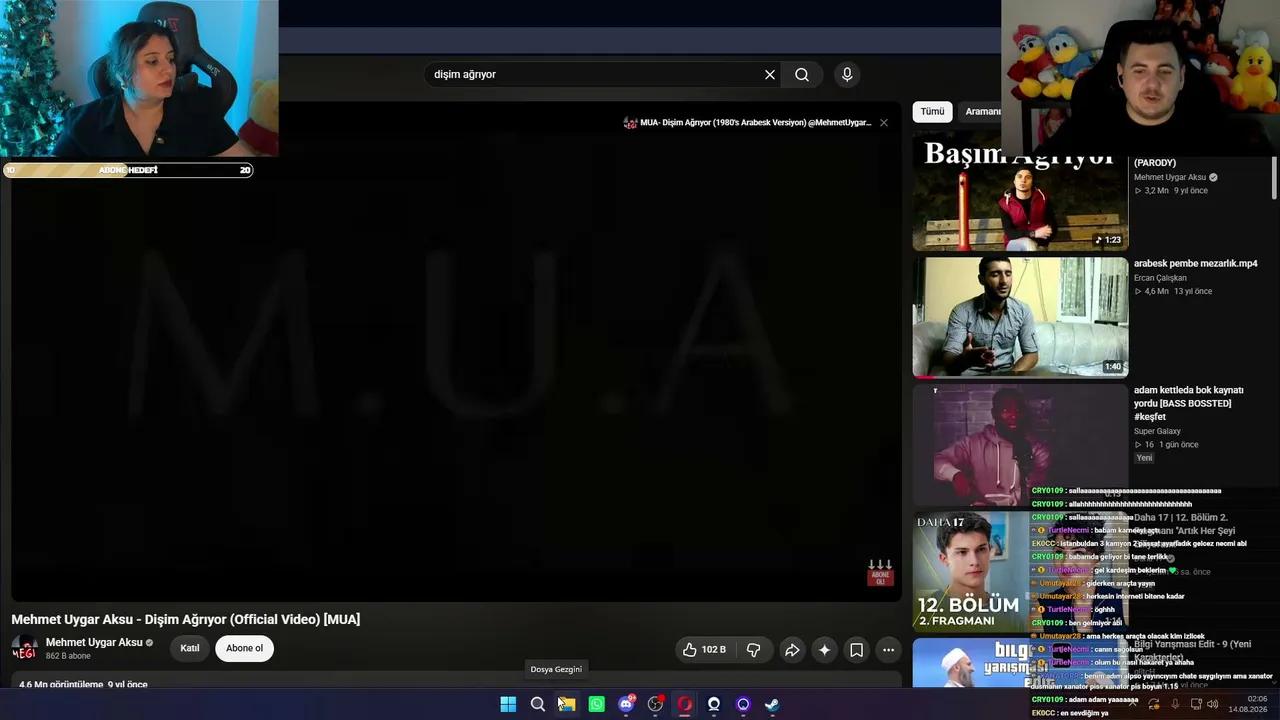Select the Tümü filter chip

pyautogui.click(x=932, y=111)
